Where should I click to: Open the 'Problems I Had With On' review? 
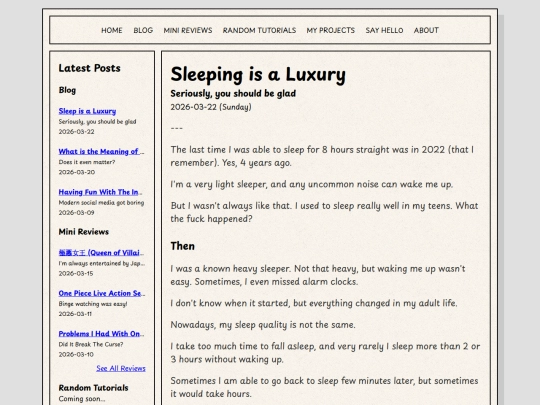tap(101, 334)
